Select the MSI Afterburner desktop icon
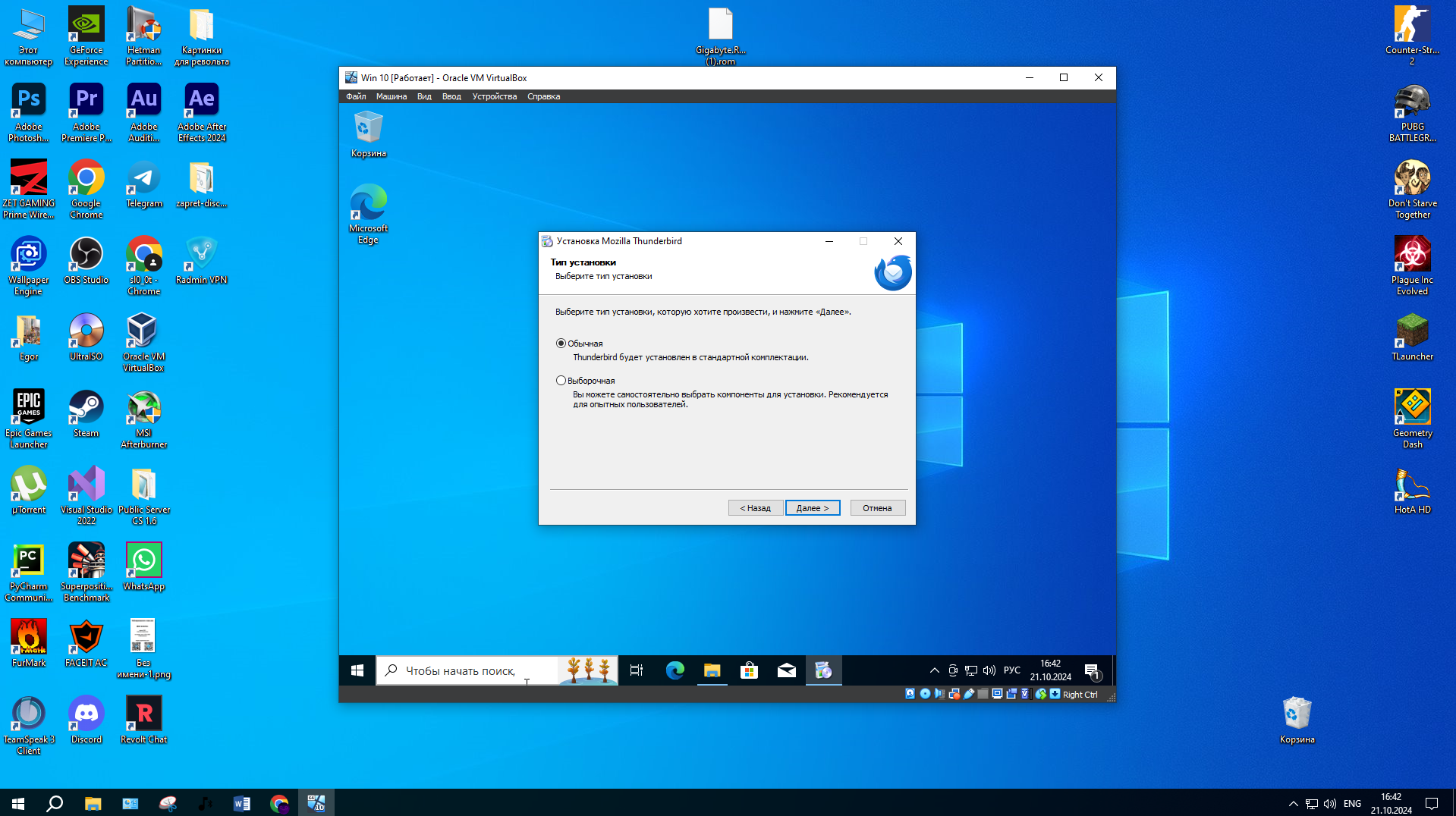The image size is (1456, 816). pos(144,419)
